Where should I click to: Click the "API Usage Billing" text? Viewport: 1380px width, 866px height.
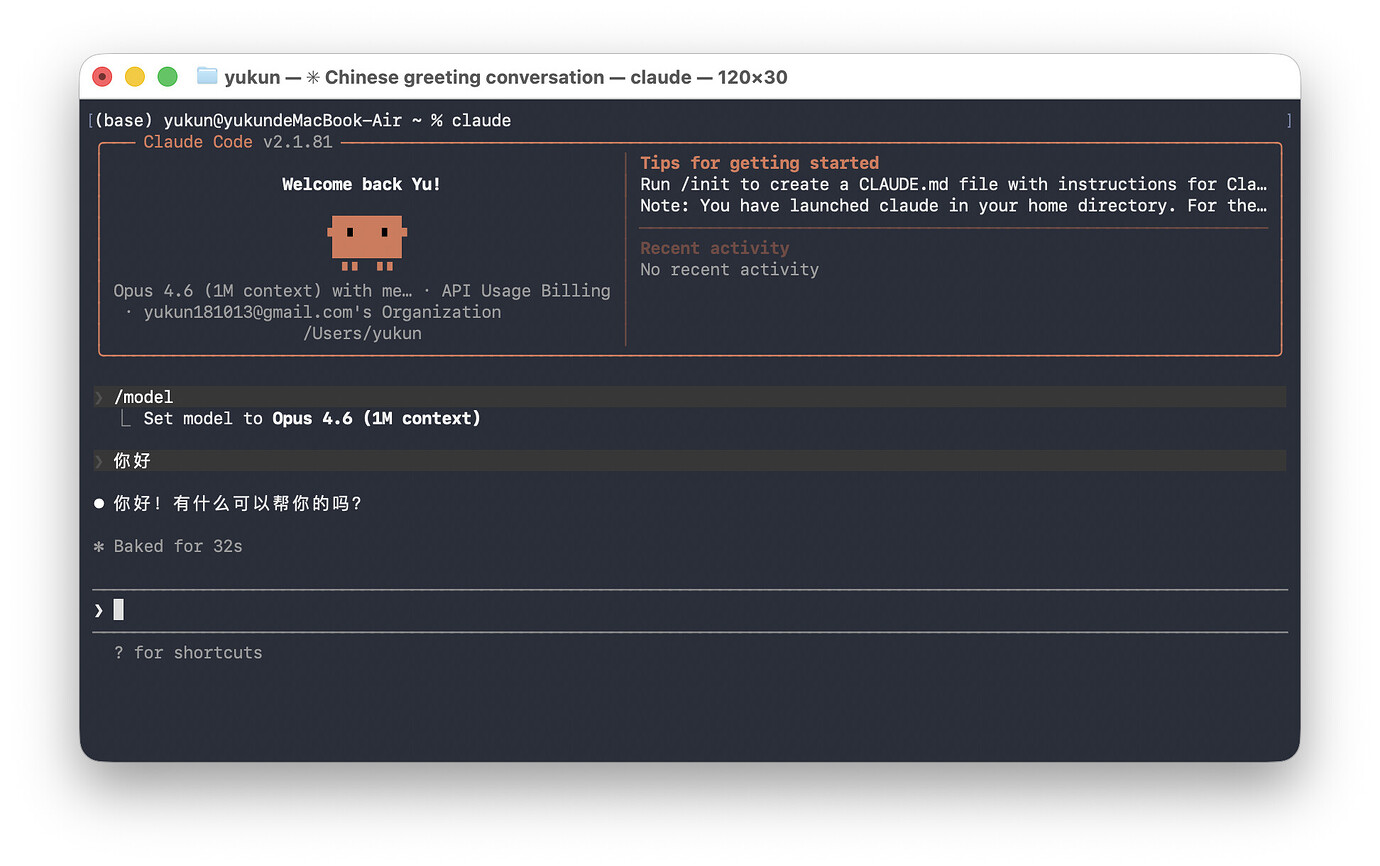coord(526,291)
